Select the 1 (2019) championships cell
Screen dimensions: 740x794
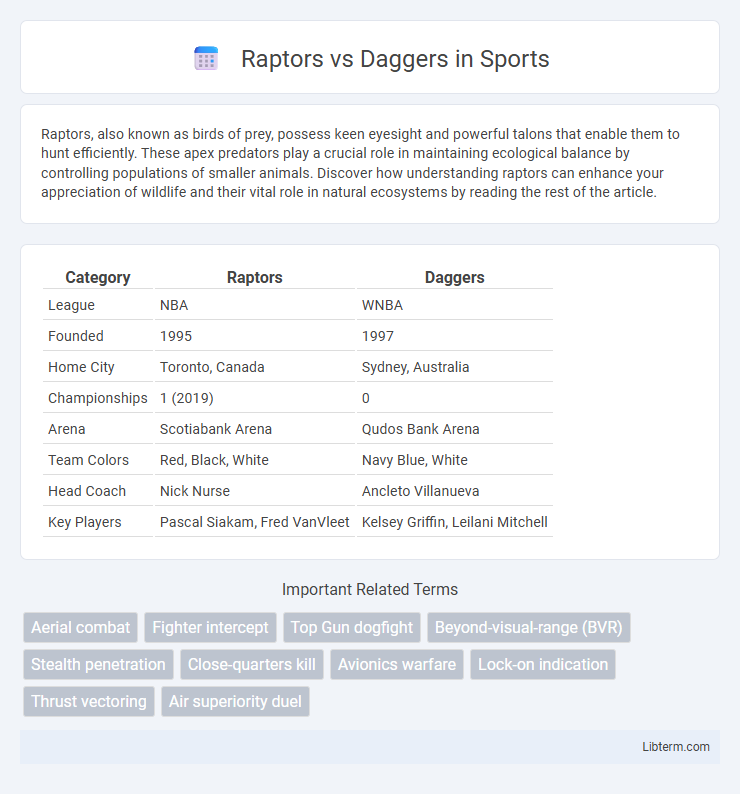255,398
